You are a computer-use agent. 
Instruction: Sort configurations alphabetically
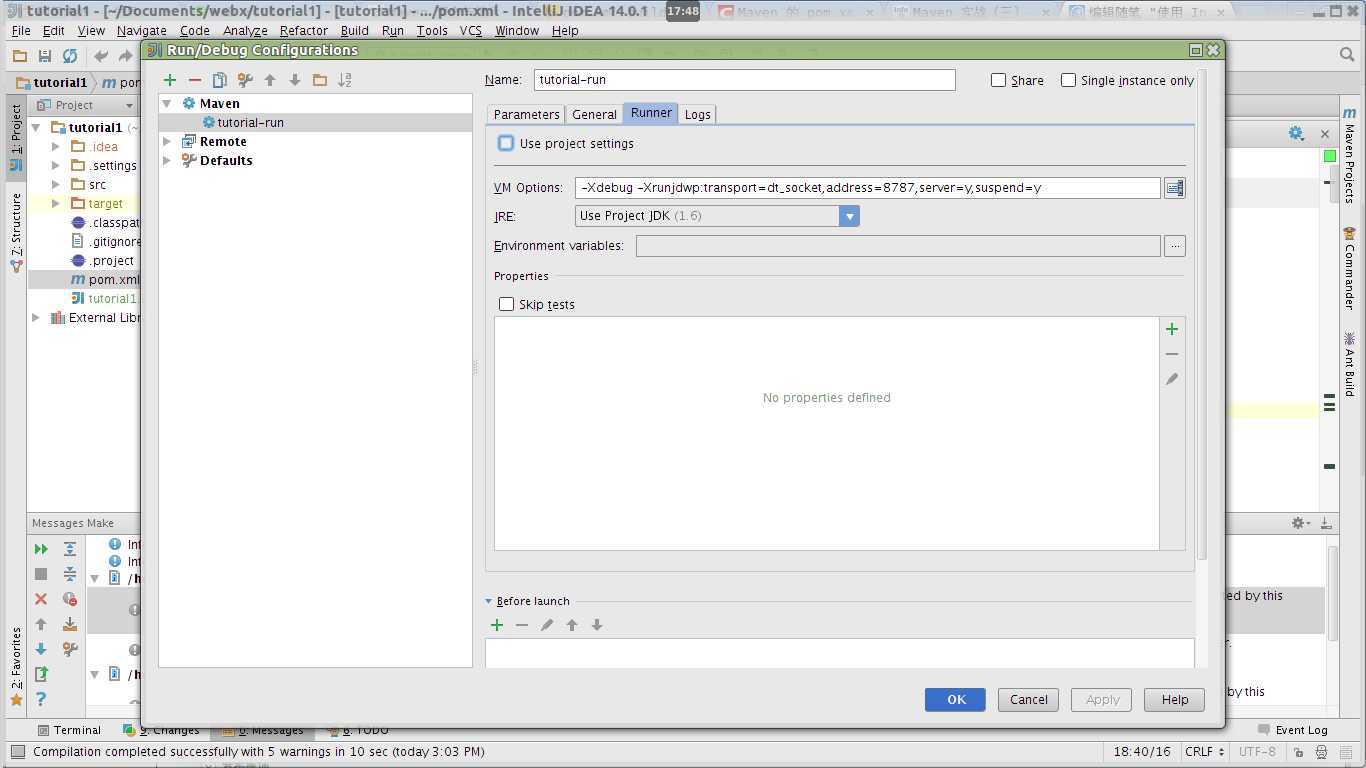pos(345,80)
